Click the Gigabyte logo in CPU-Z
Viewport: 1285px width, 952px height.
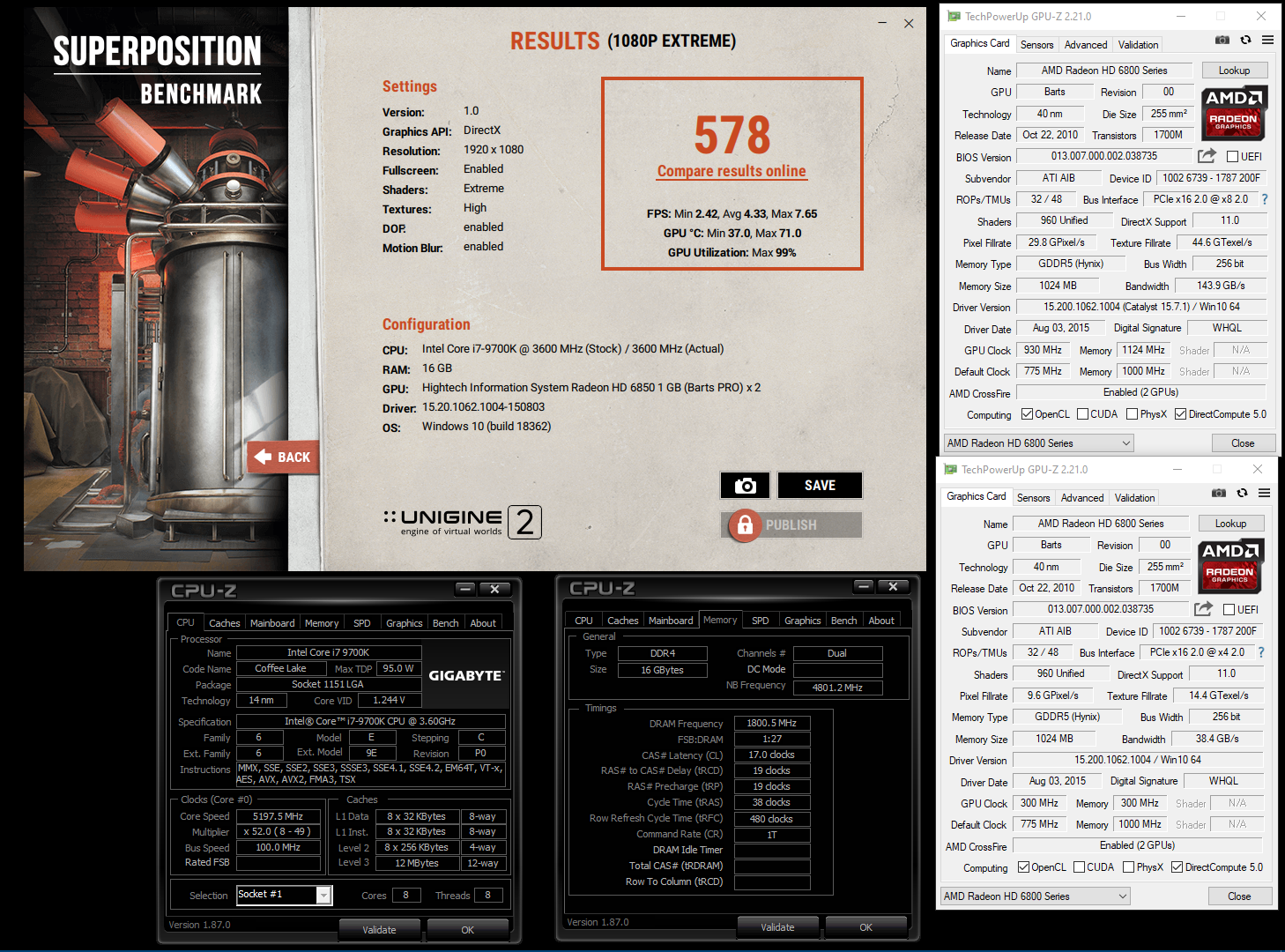pos(466,675)
